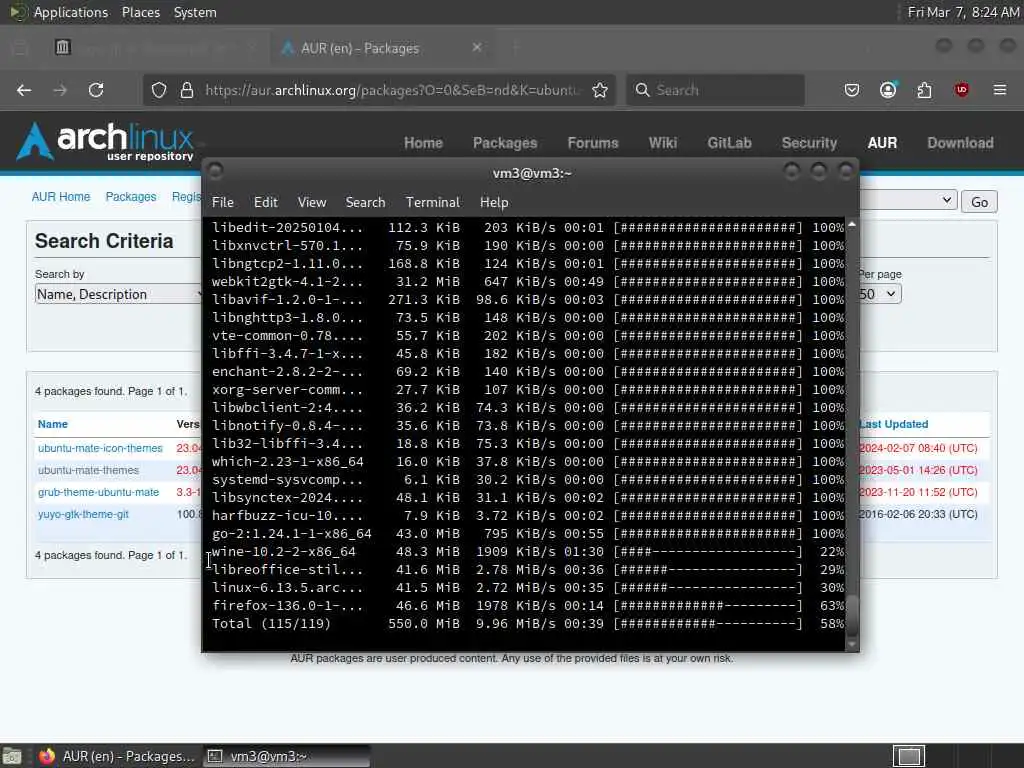Viewport: 1024px width, 768px height.
Task: Open the Places menu
Action: (x=141, y=12)
